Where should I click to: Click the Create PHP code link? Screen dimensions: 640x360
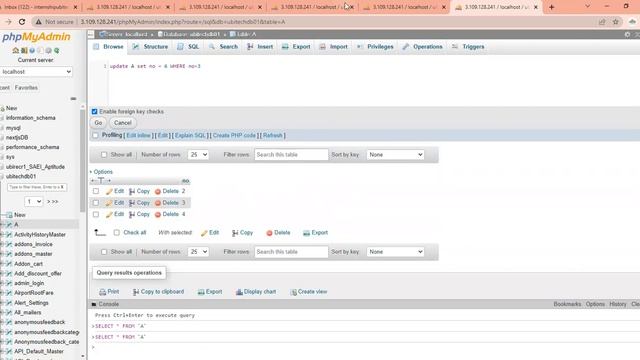pyautogui.click(x=234, y=136)
